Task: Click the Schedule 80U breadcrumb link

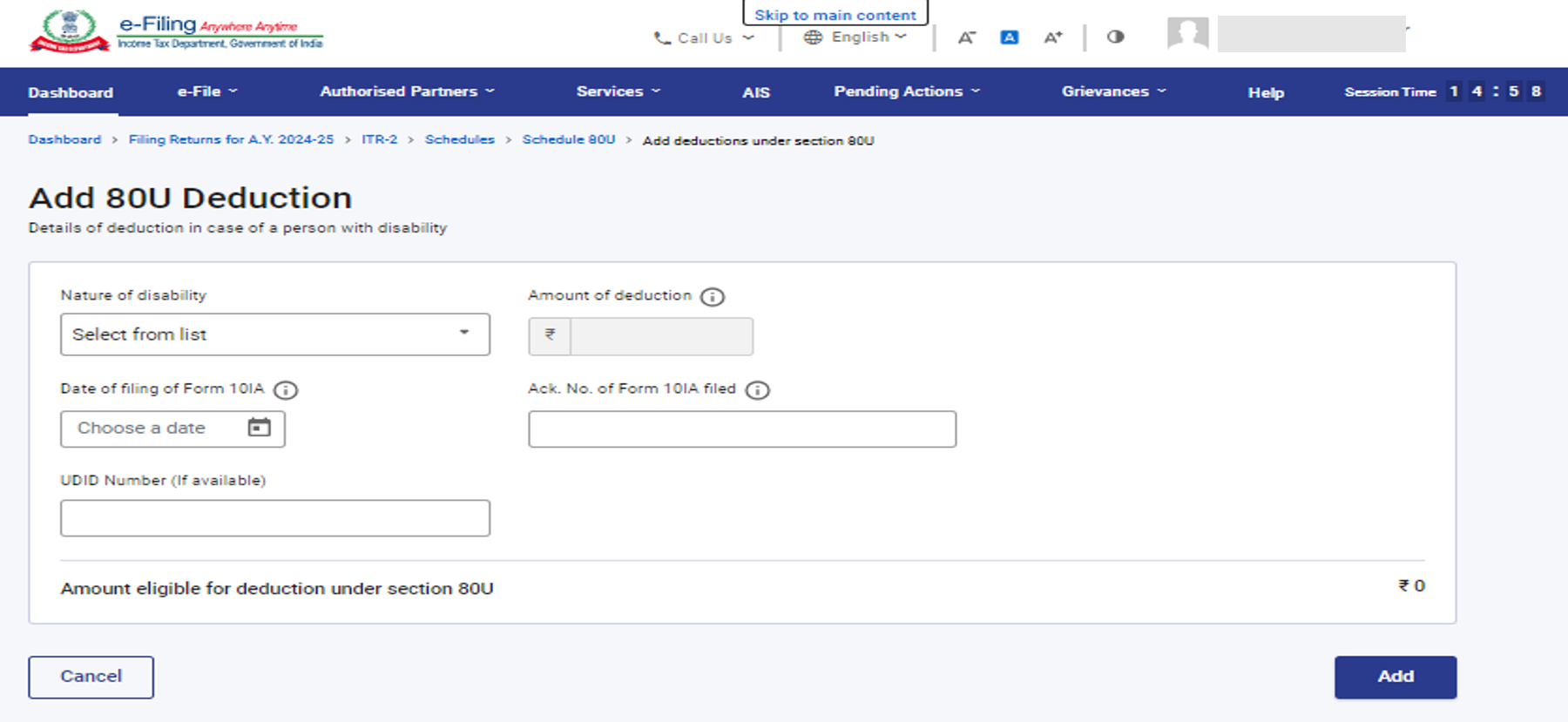Action: (x=568, y=139)
